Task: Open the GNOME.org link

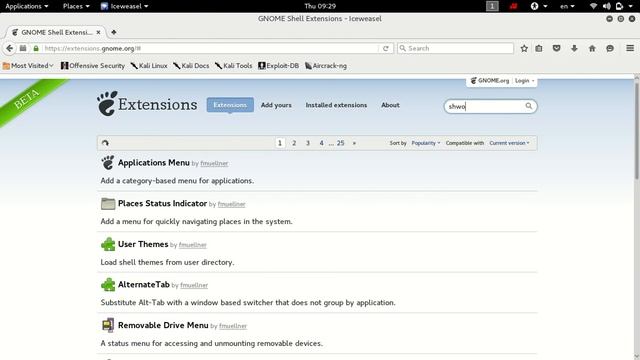Action: tap(490, 81)
